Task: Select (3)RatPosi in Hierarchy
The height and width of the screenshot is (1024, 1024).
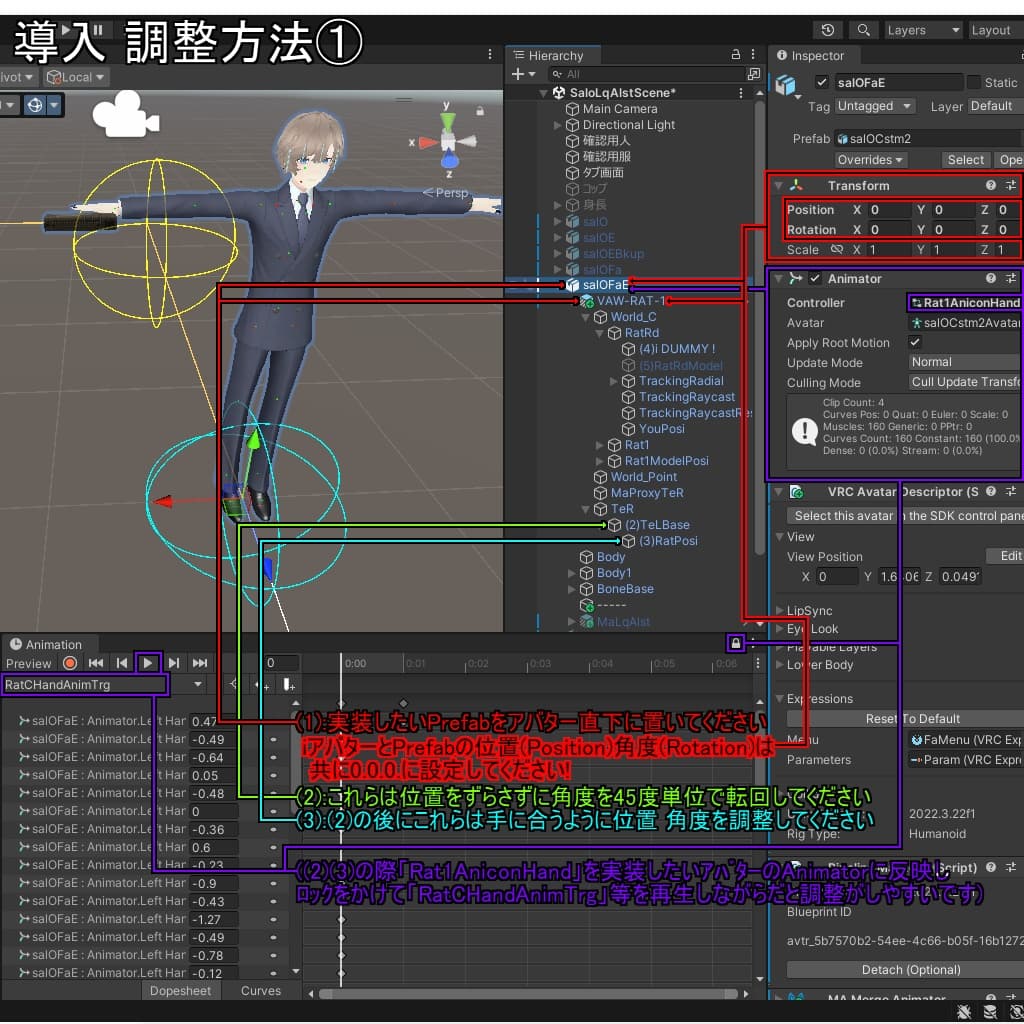Action: 667,541
